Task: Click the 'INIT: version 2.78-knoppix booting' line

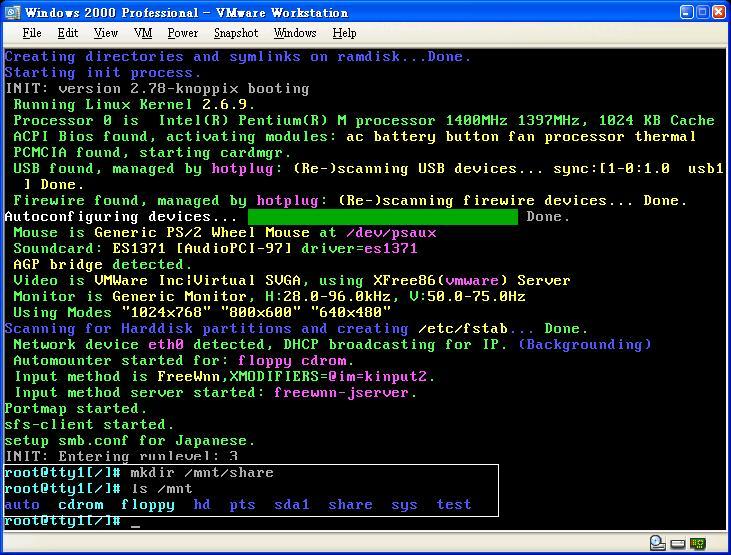Action: click(x=157, y=89)
